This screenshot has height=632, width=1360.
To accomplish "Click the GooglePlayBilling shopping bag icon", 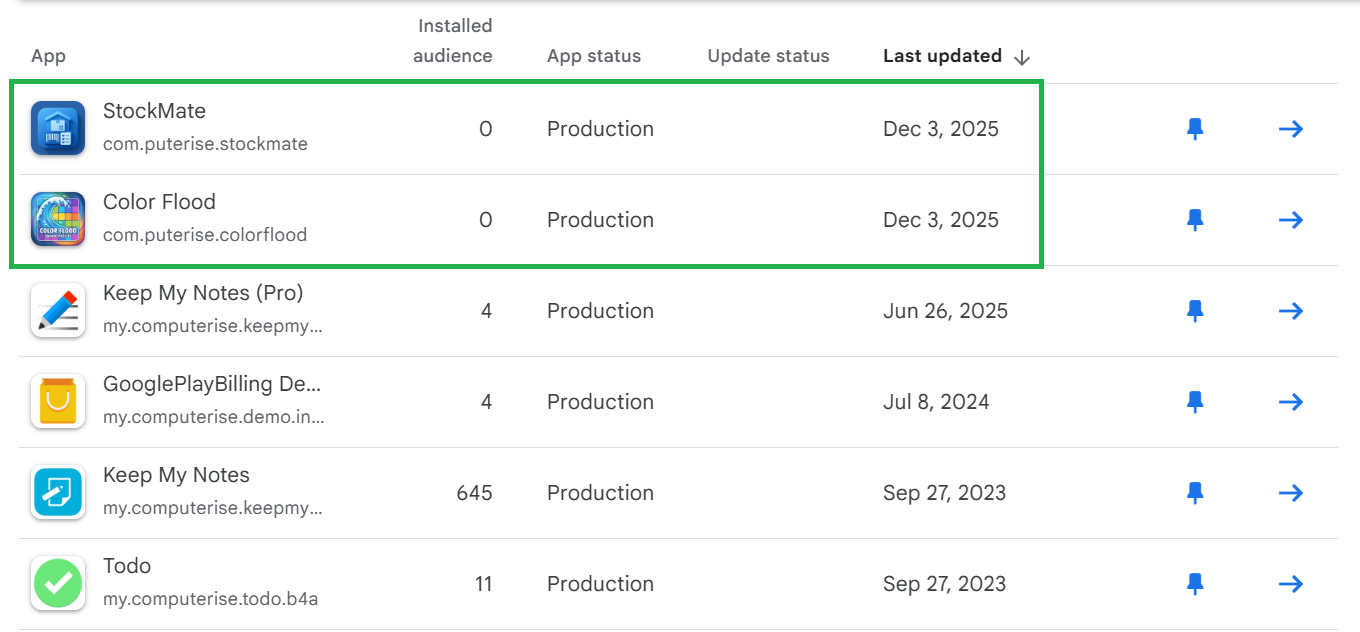I will tap(57, 402).
